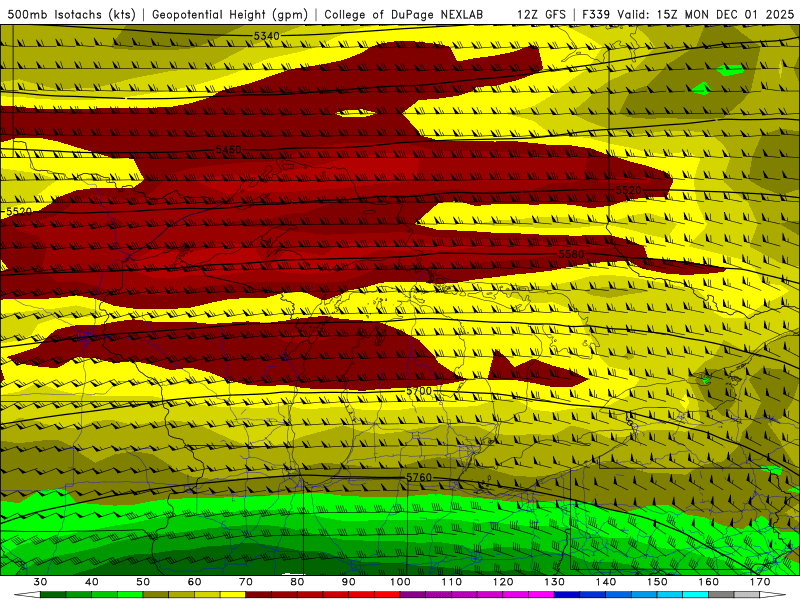800x600 pixels.
Task: Click the 'College of DuPage NEXLAB' header text
Action: 404,14
